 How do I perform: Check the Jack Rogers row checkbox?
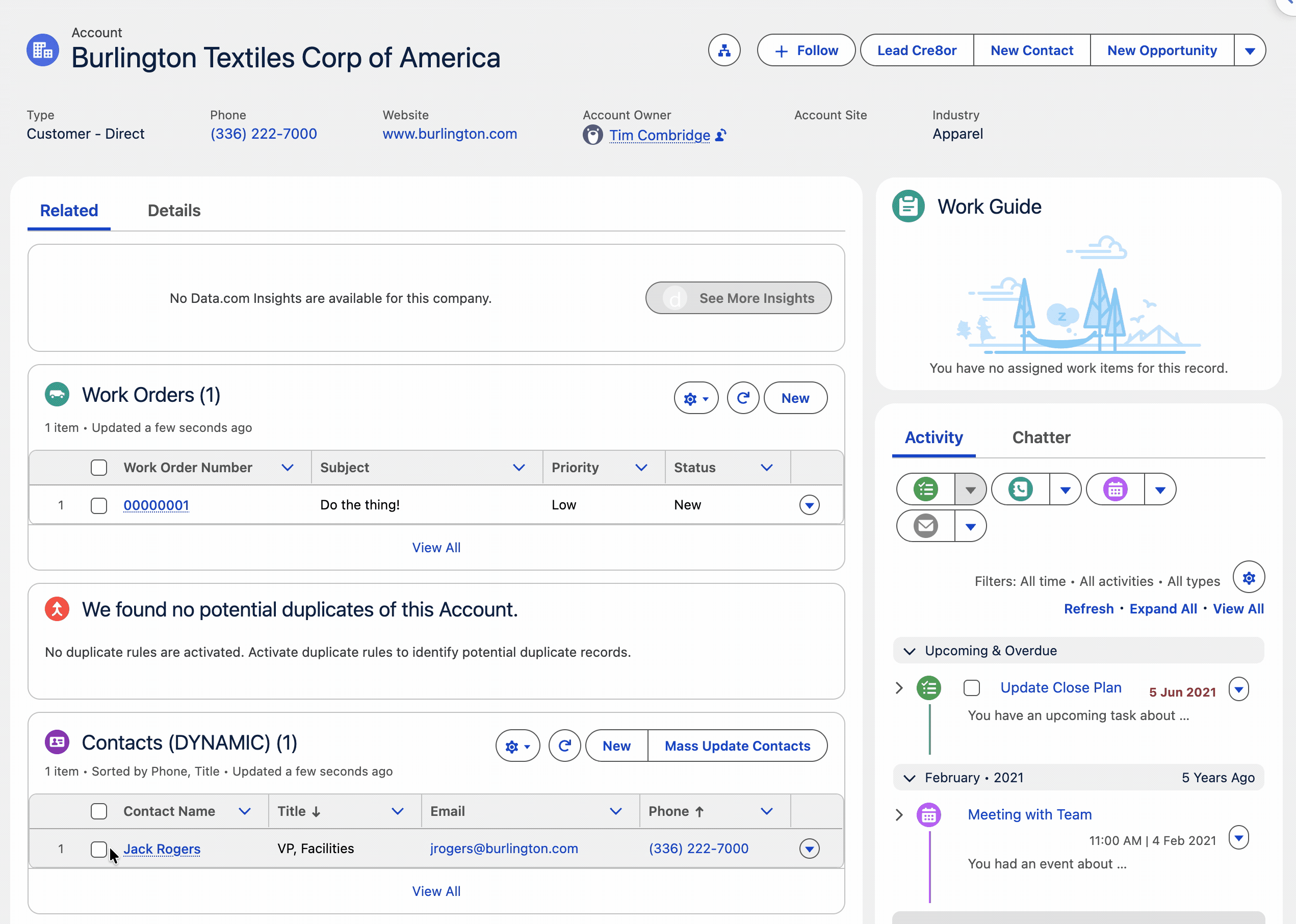(x=99, y=849)
